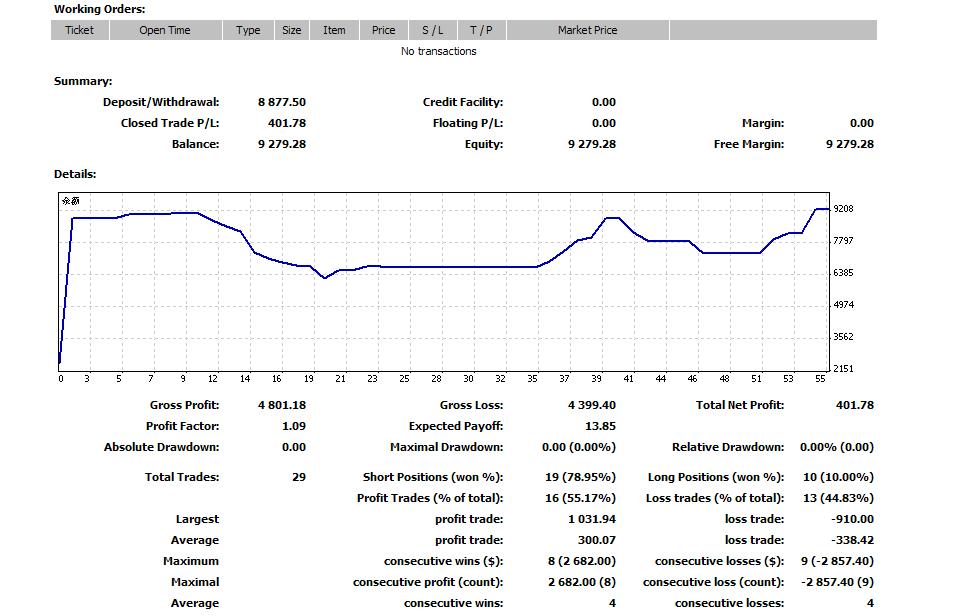Click the Open Time column header
The image size is (956, 616).
pos(165,30)
